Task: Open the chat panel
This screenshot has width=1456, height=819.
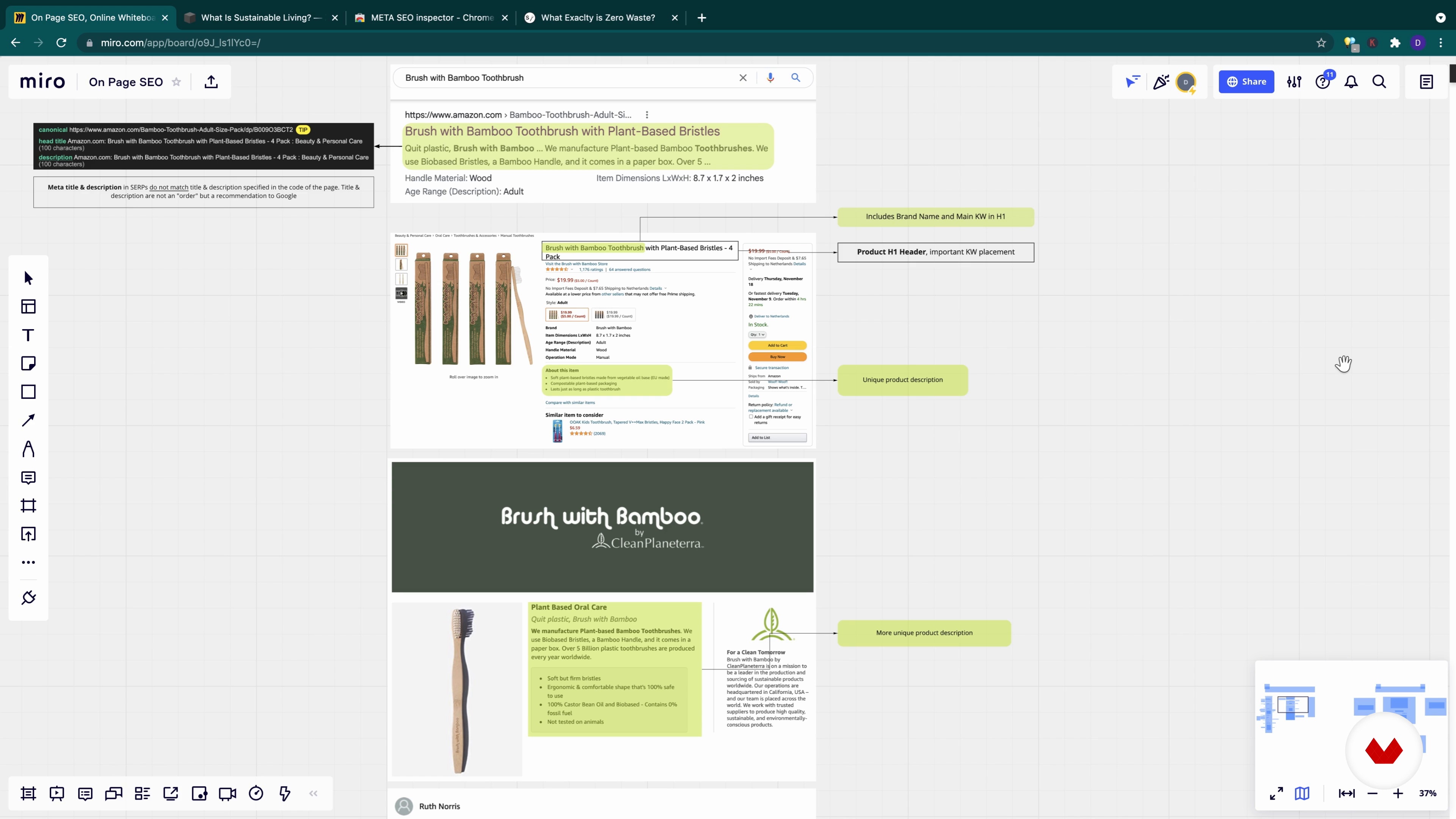Action: click(x=114, y=794)
